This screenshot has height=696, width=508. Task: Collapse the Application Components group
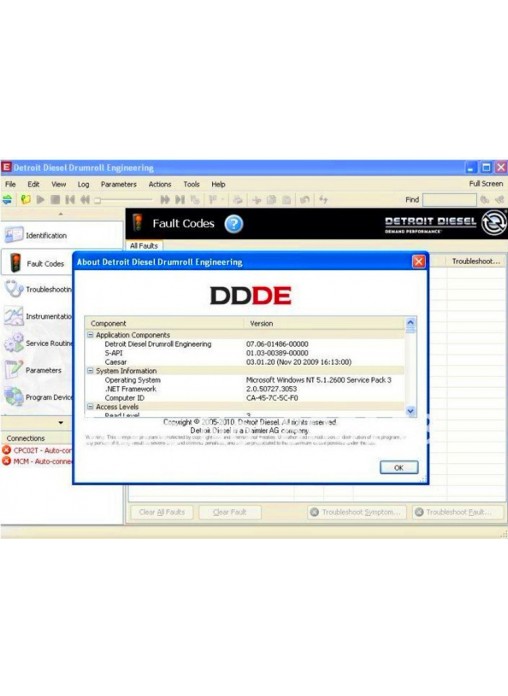(90, 335)
